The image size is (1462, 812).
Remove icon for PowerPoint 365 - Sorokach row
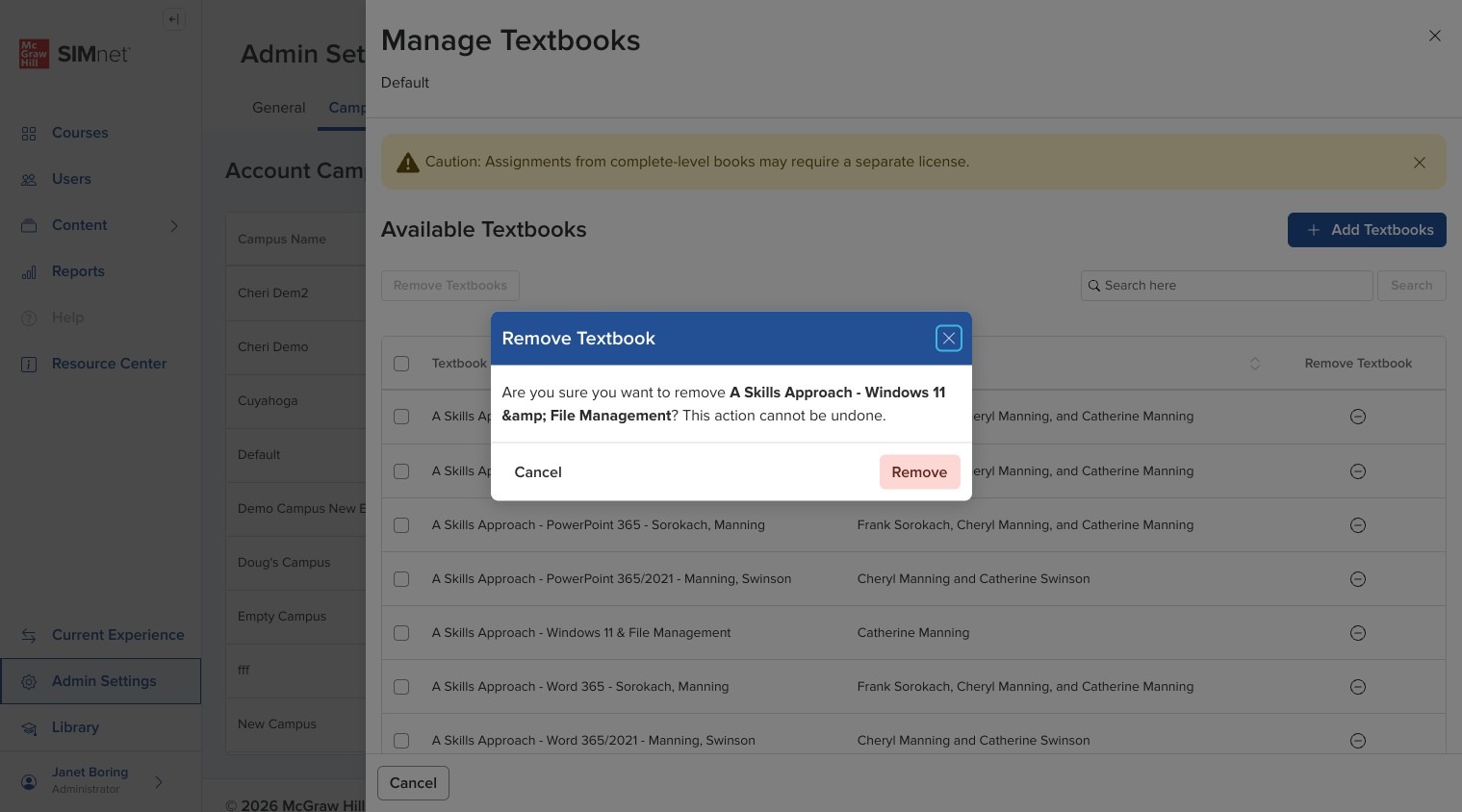(1358, 525)
